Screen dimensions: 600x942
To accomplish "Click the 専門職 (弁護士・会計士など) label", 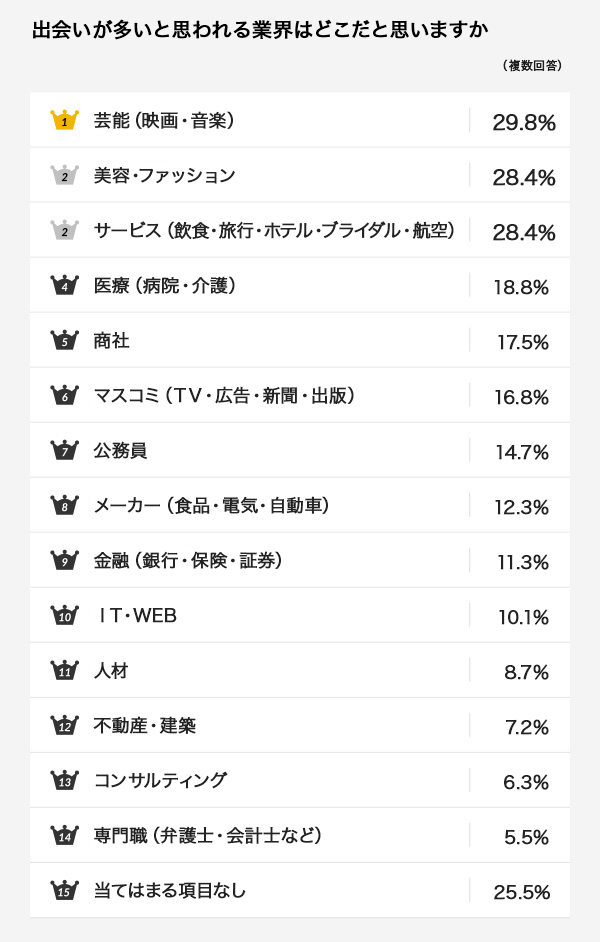I will (208, 835).
